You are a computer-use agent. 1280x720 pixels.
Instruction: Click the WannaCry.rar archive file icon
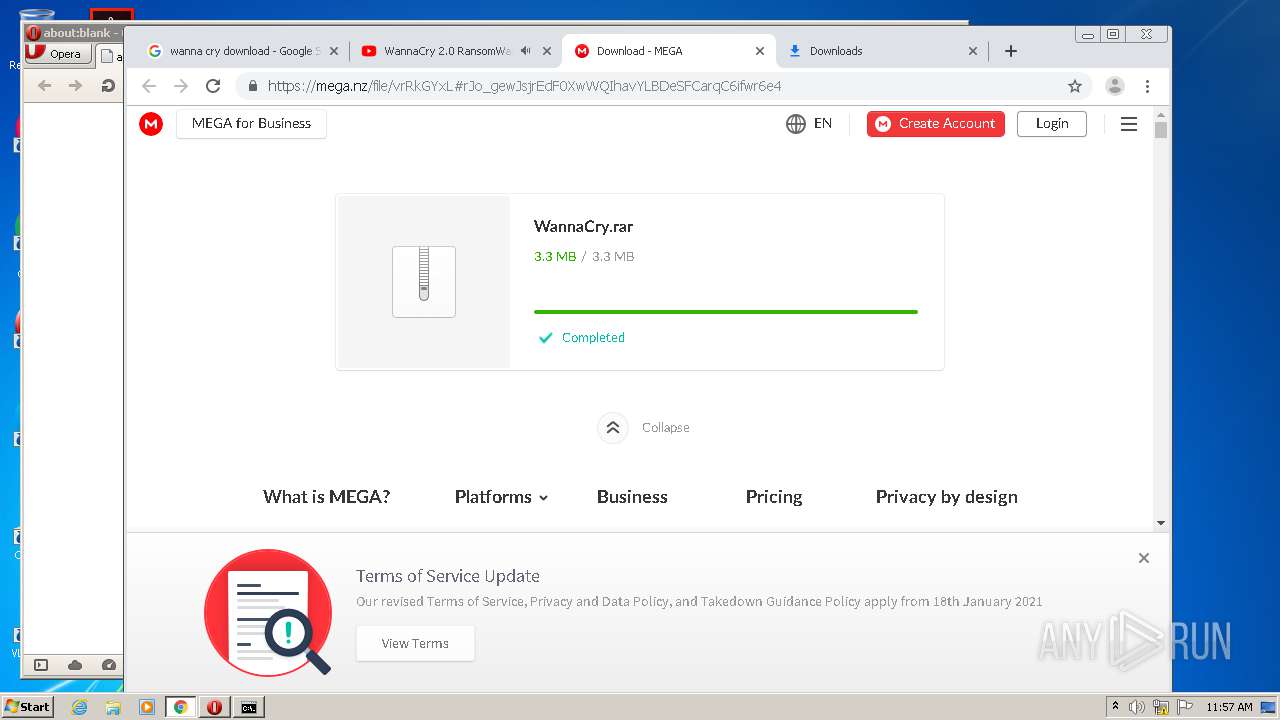point(424,282)
